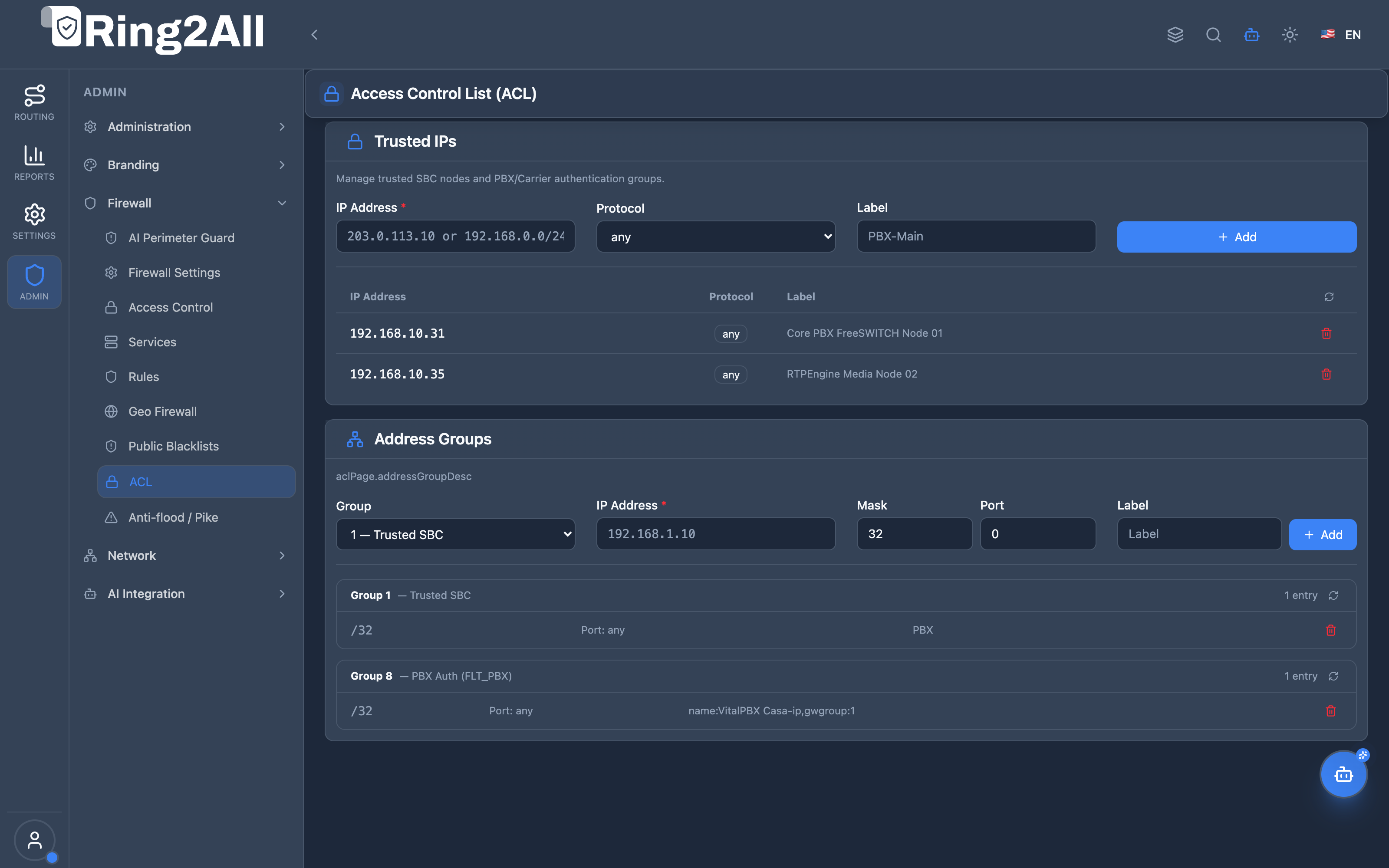Click Add button in Address Groups
This screenshot has width=1389, height=868.
pyautogui.click(x=1323, y=534)
